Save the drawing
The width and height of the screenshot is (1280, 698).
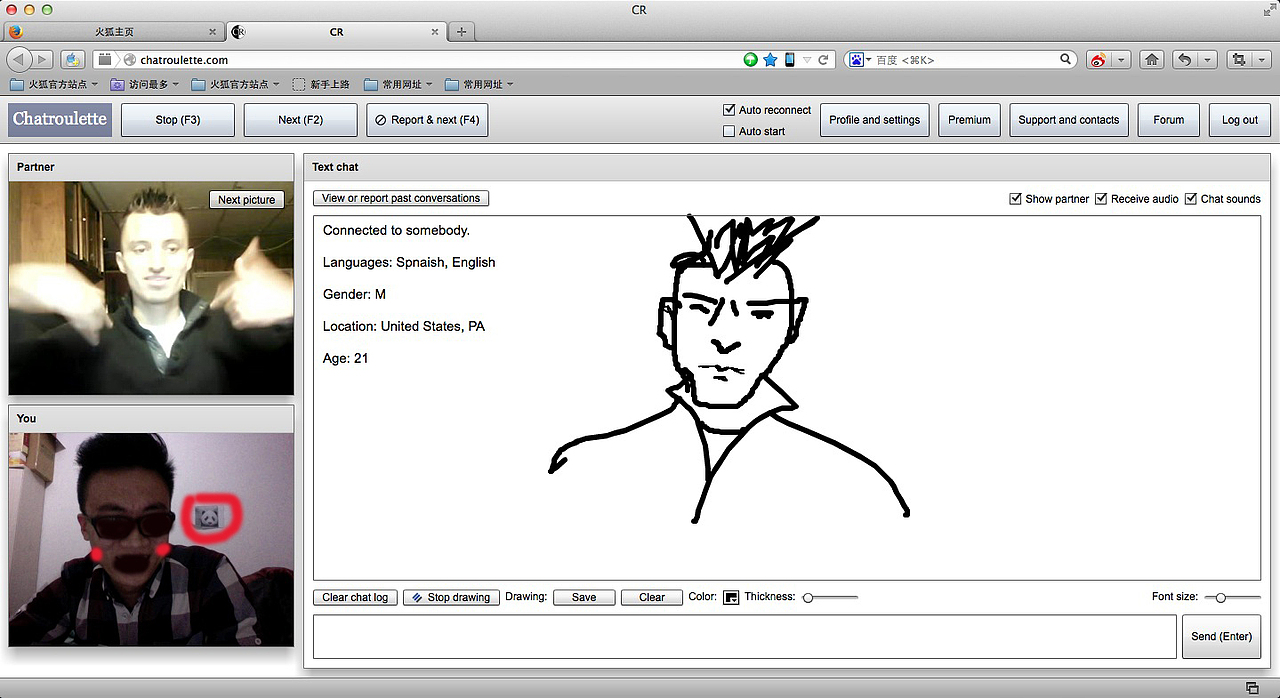584,597
